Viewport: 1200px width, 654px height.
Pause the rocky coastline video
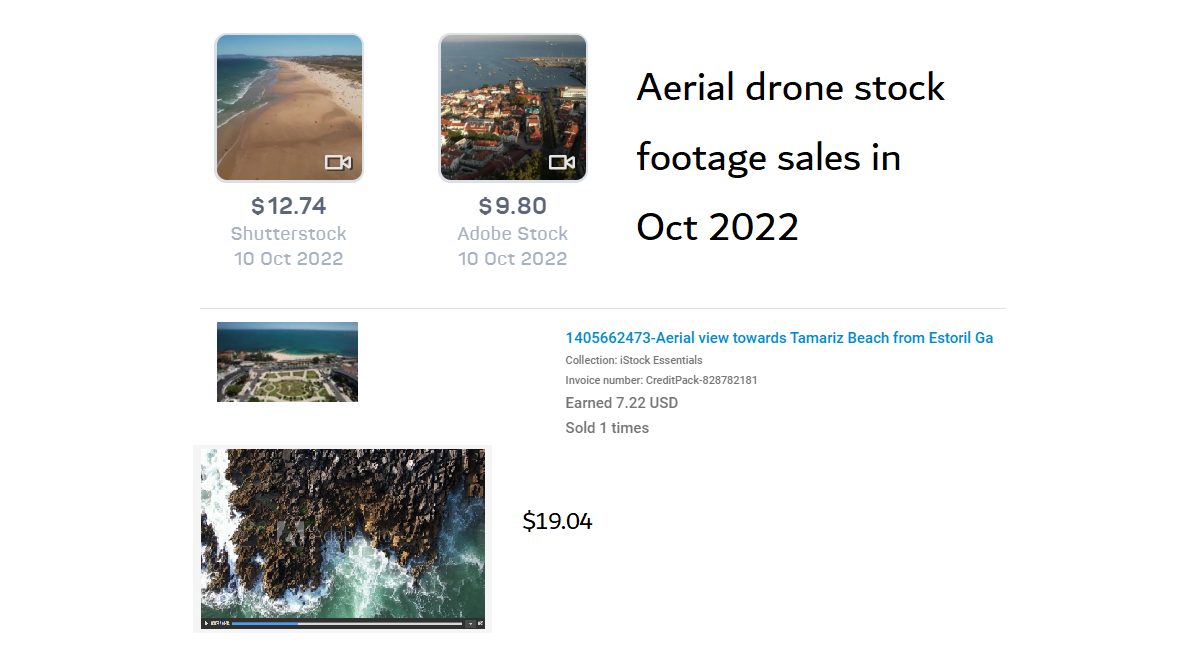(x=206, y=623)
